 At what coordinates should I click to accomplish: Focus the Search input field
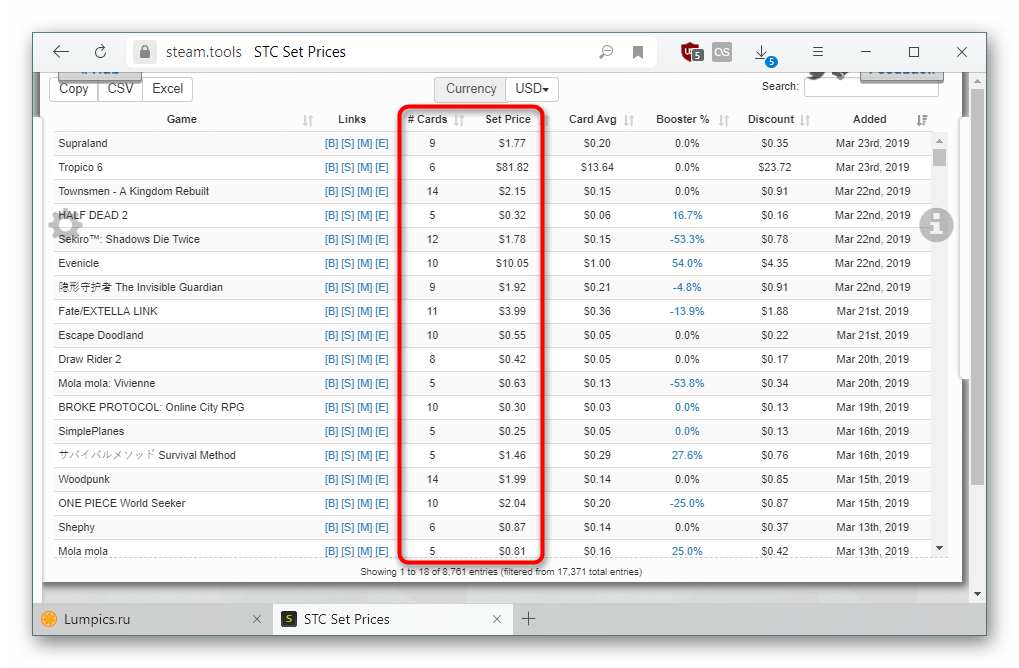871,87
